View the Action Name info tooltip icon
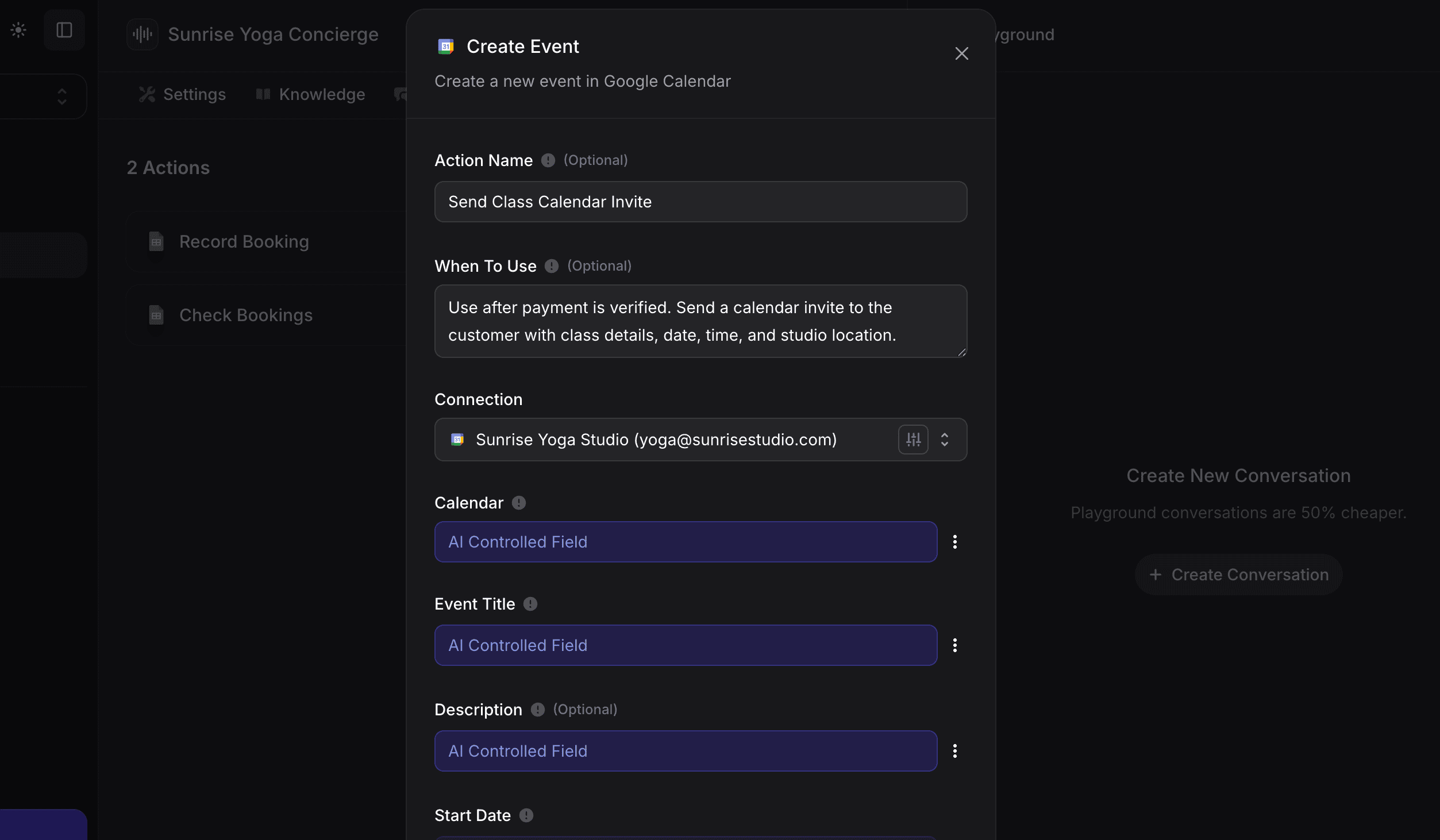The image size is (1440, 840). (548, 161)
